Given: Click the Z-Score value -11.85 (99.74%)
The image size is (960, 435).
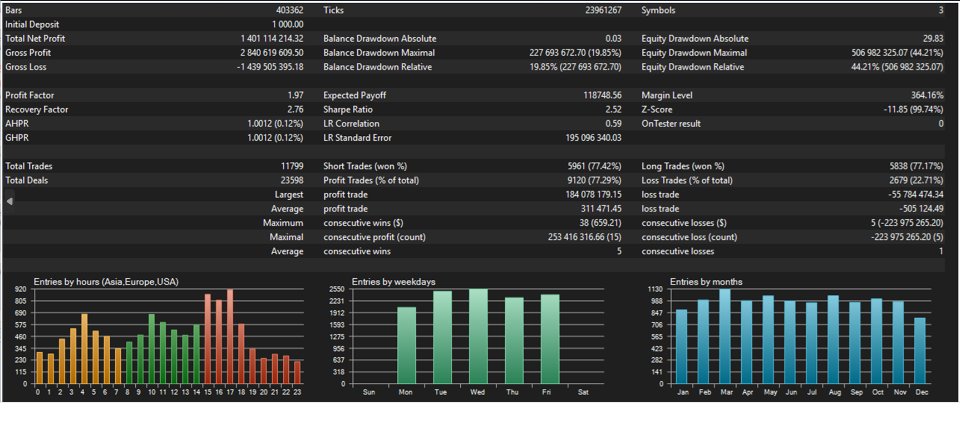Looking at the screenshot, I should (913, 110).
